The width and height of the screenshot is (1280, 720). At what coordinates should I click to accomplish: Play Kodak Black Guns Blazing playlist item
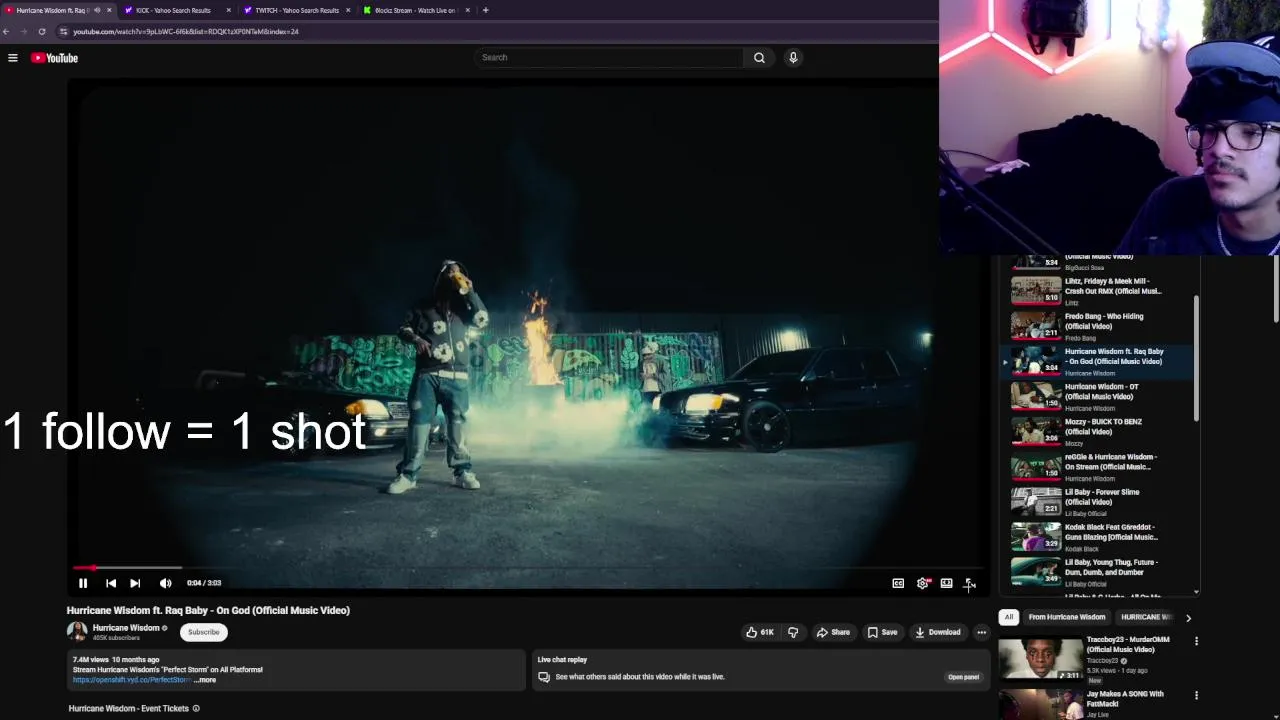1099,536
